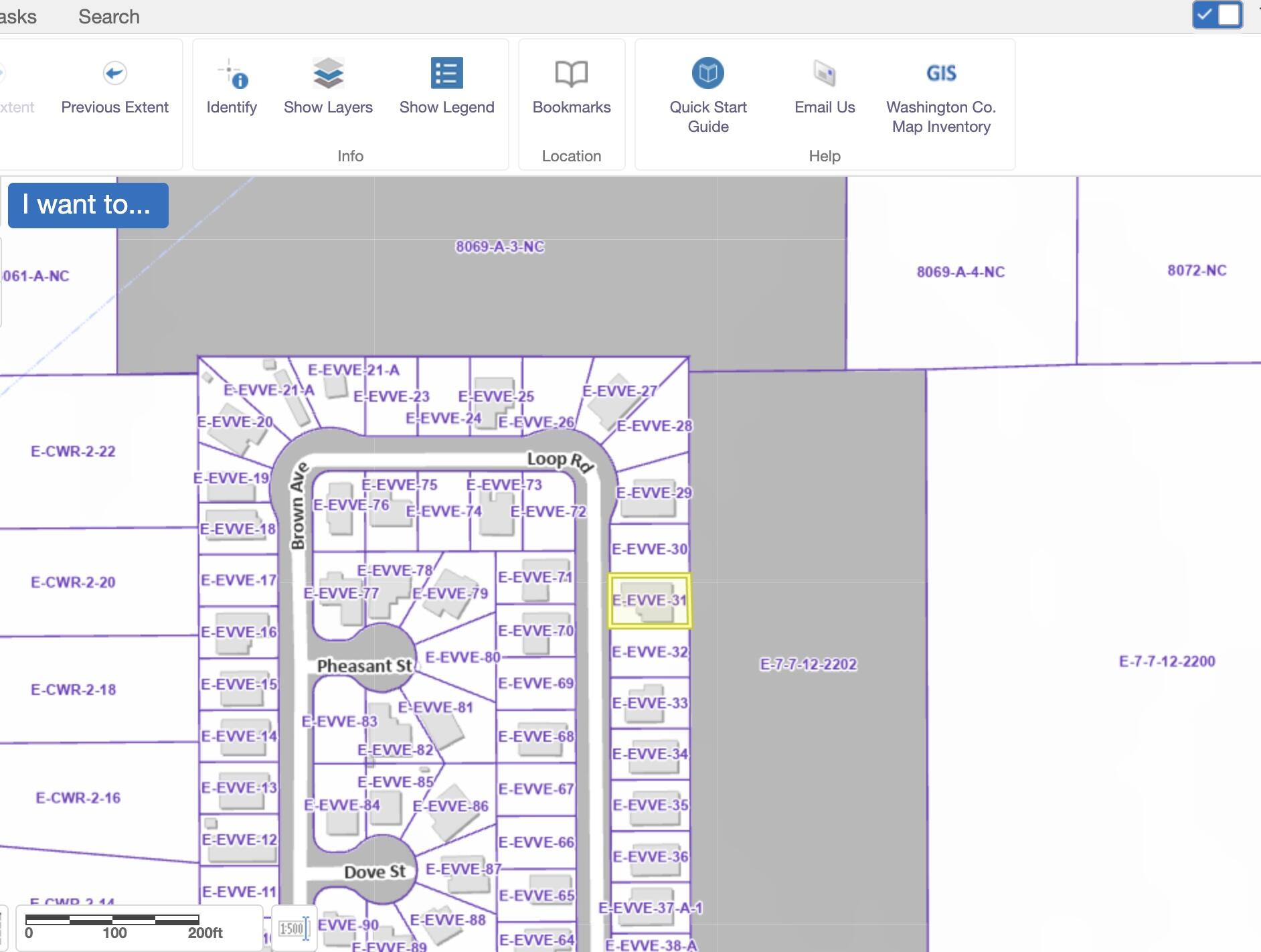Image resolution: width=1261 pixels, height=952 pixels.
Task: Open the Quick Start Guide
Action: (707, 74)
